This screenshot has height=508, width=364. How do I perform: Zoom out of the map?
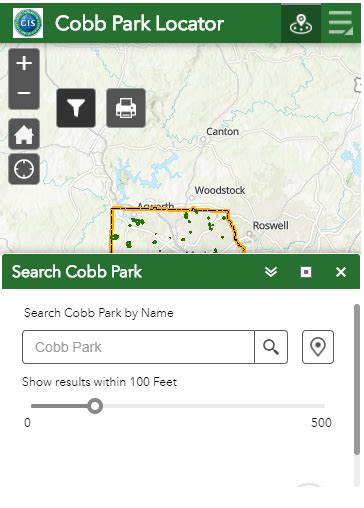click(24, 93)
